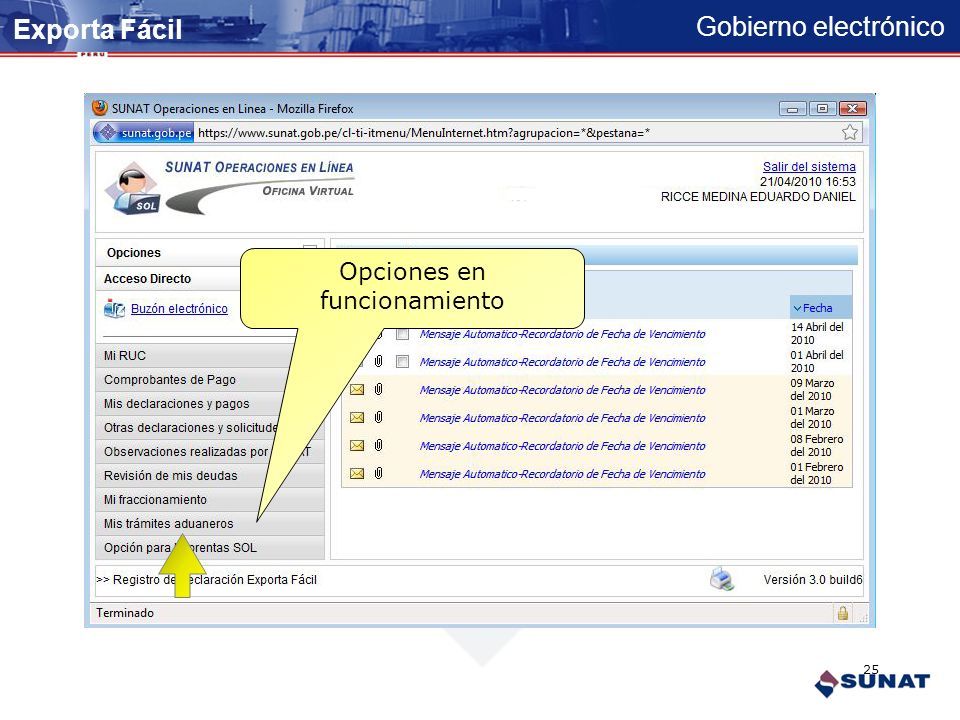Image resolution: width=960 pixels, height=720 pixels.
Task: Select Mis declaraciones y pagos
Action: coord(209,403)
